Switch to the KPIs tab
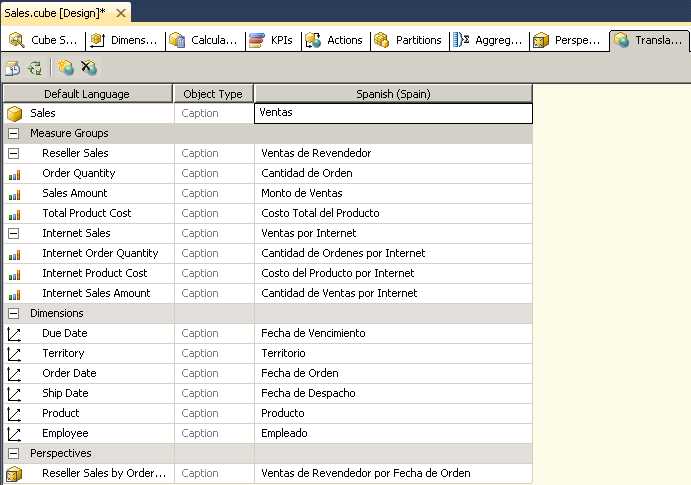This screenshot has width=691, height=485. (x=272, y=41)
